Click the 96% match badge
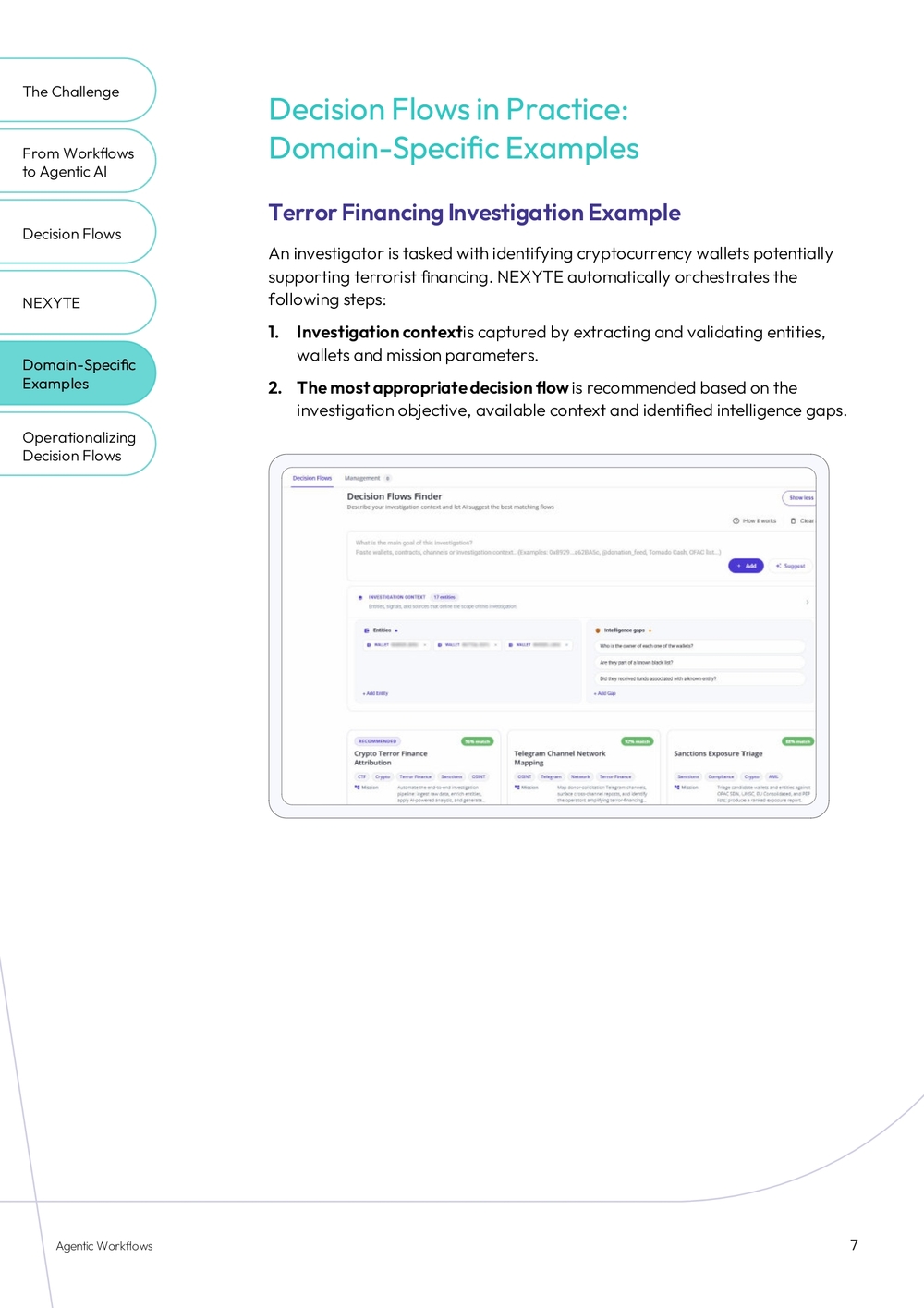Screen dimensions: 924x1308 pos(477,741)
